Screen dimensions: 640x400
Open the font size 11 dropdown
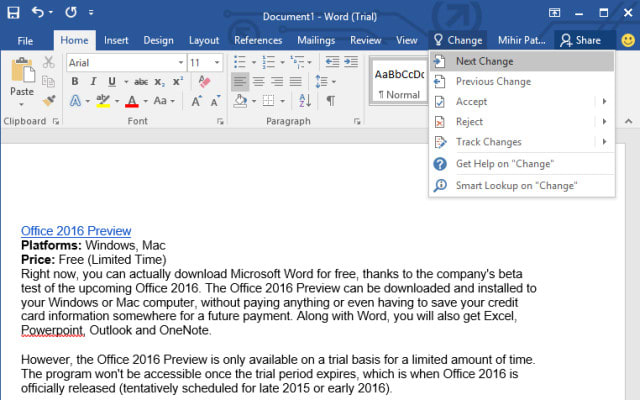(217, 62)
